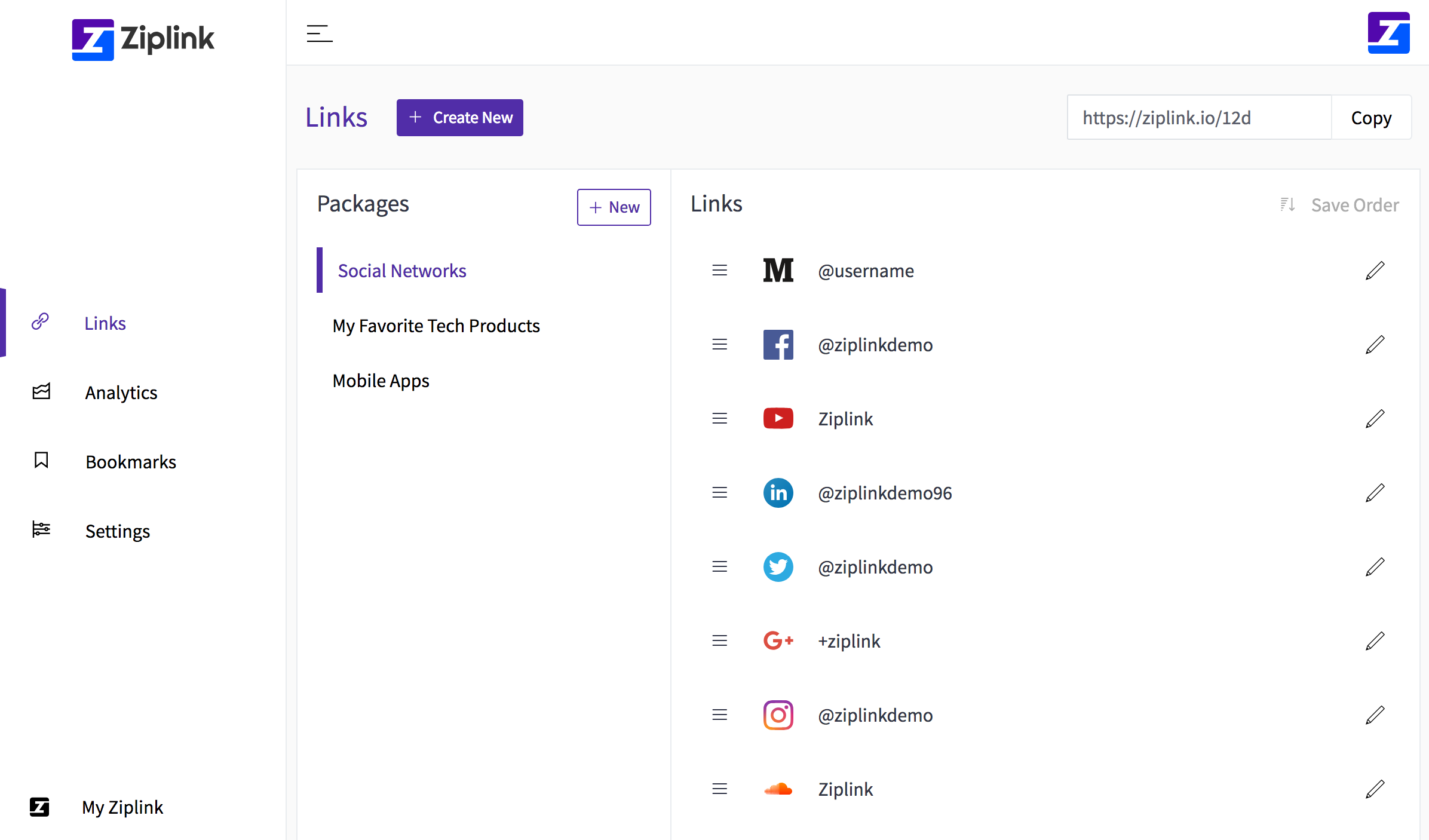Screen dimensions: 1429x840
Task: Go to My Ziplink page
Action: point(122,807)
